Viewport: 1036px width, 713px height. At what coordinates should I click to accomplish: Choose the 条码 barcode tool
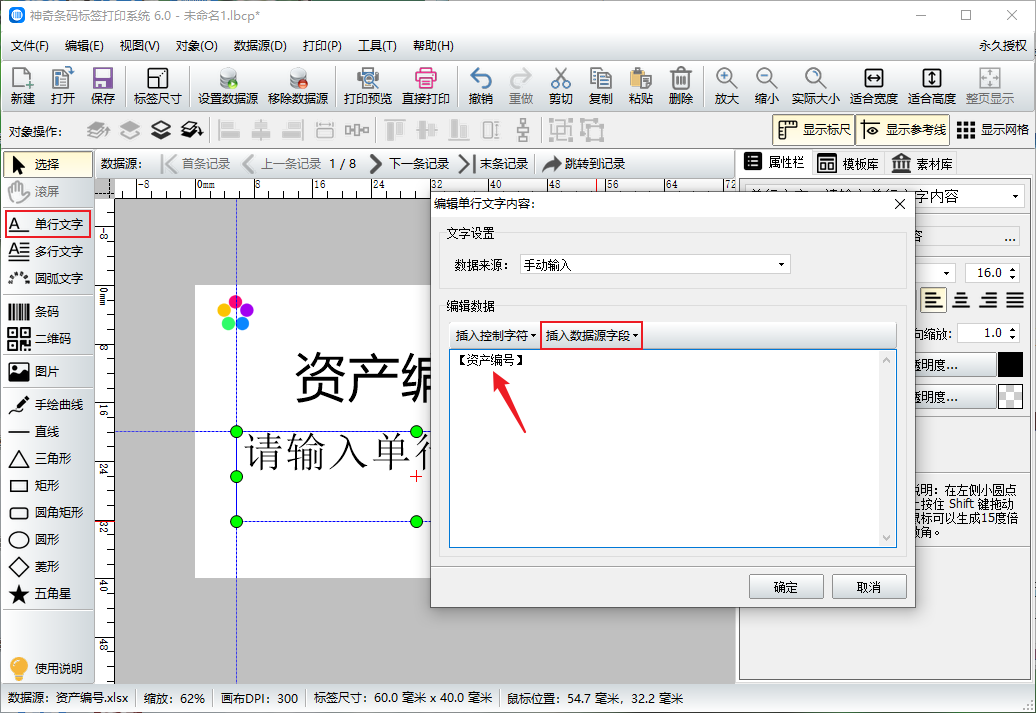48,311
